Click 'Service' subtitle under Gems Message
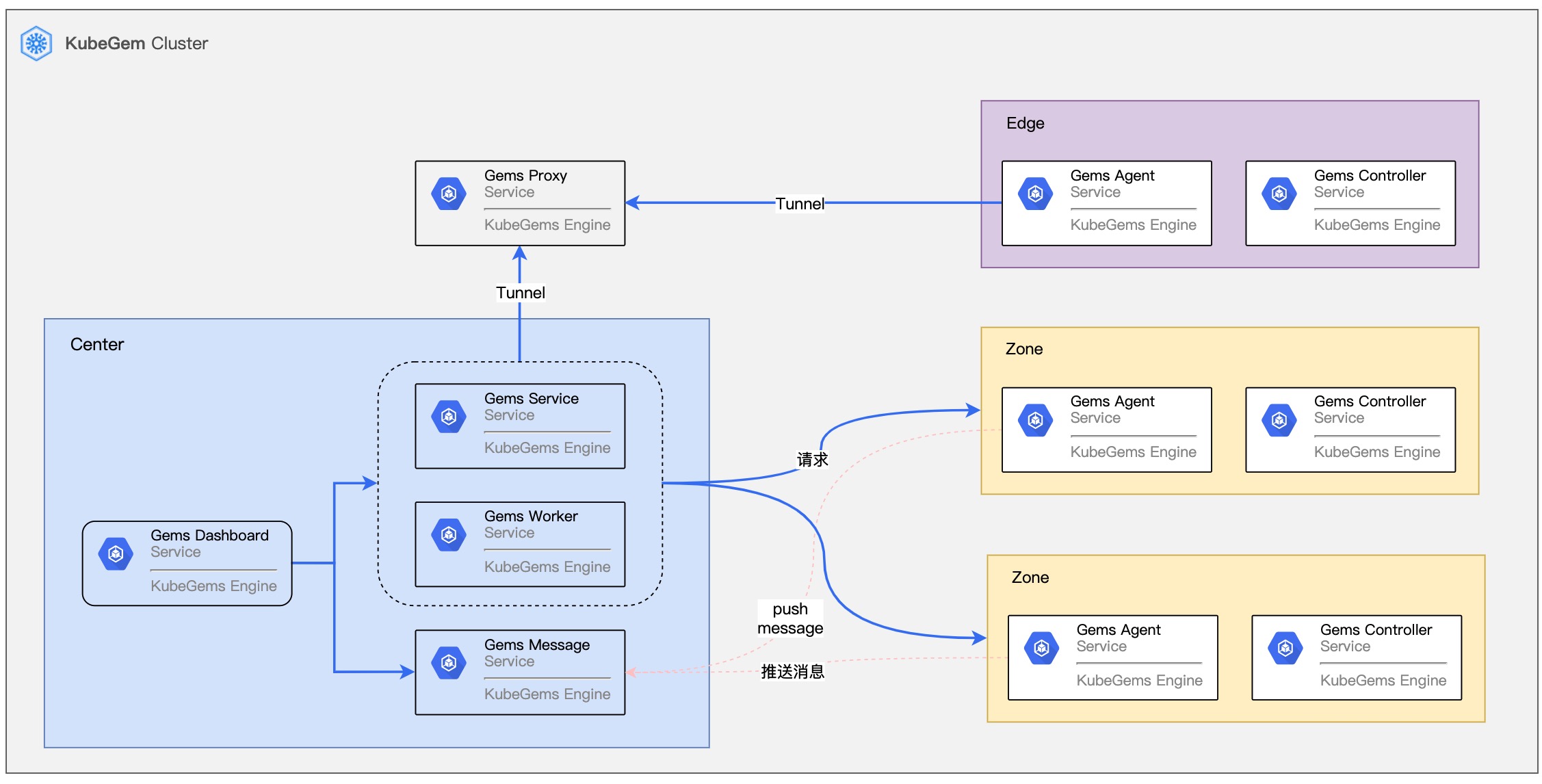Screen dimensions: 1542x784 [x=509, y=661]
